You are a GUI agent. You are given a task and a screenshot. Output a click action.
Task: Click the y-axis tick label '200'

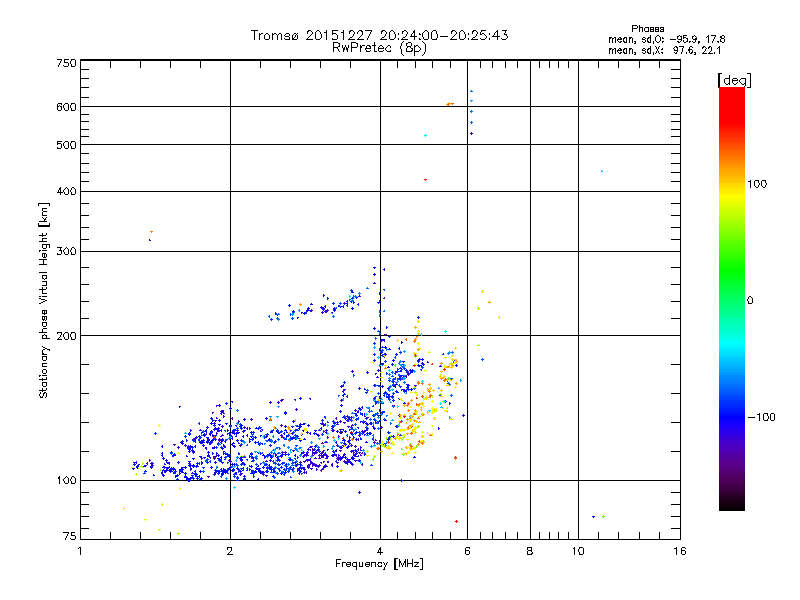(x=66, y=336)
